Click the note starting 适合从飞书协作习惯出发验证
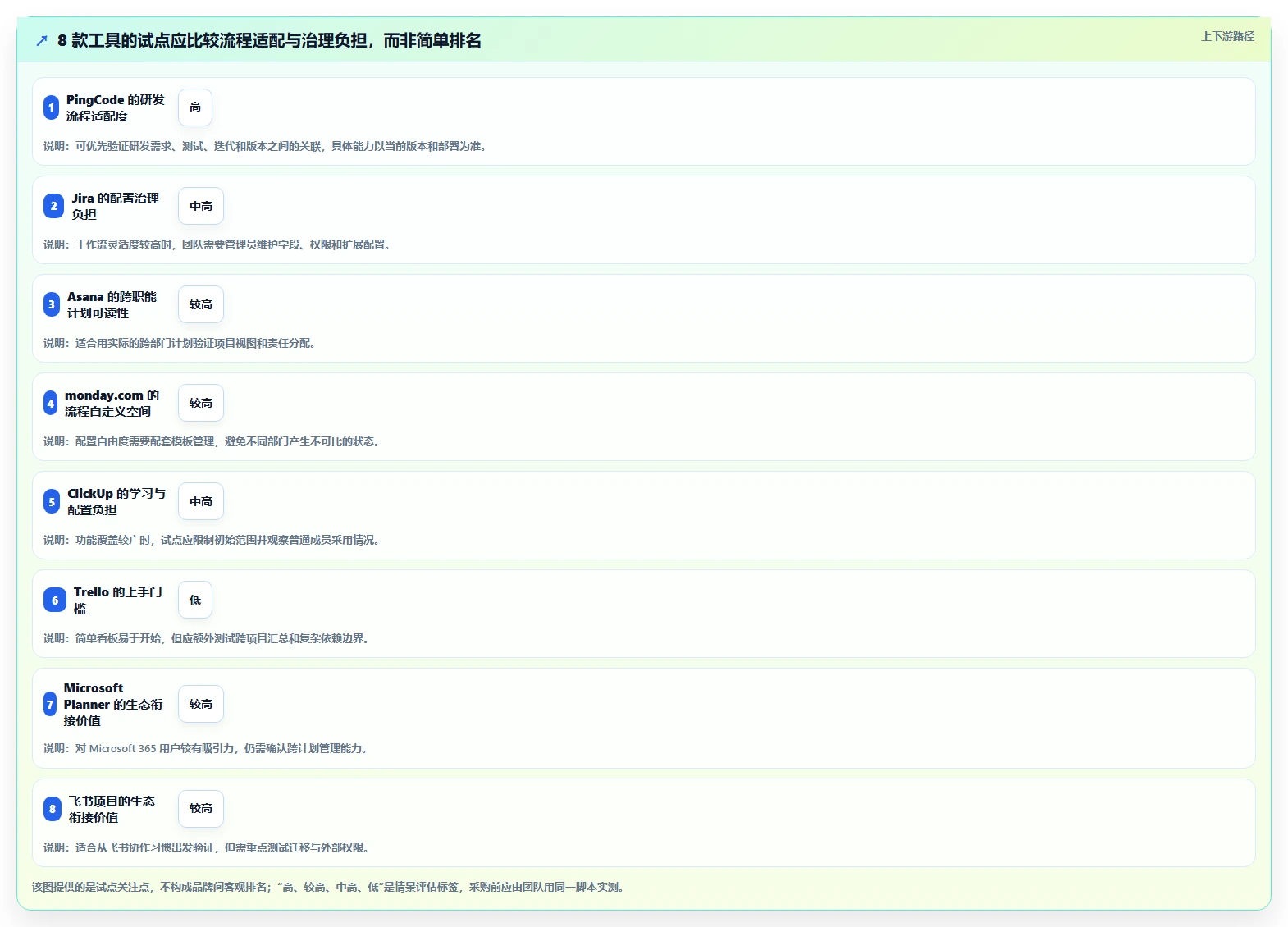 pyautogui.click(x=208, y=847)
